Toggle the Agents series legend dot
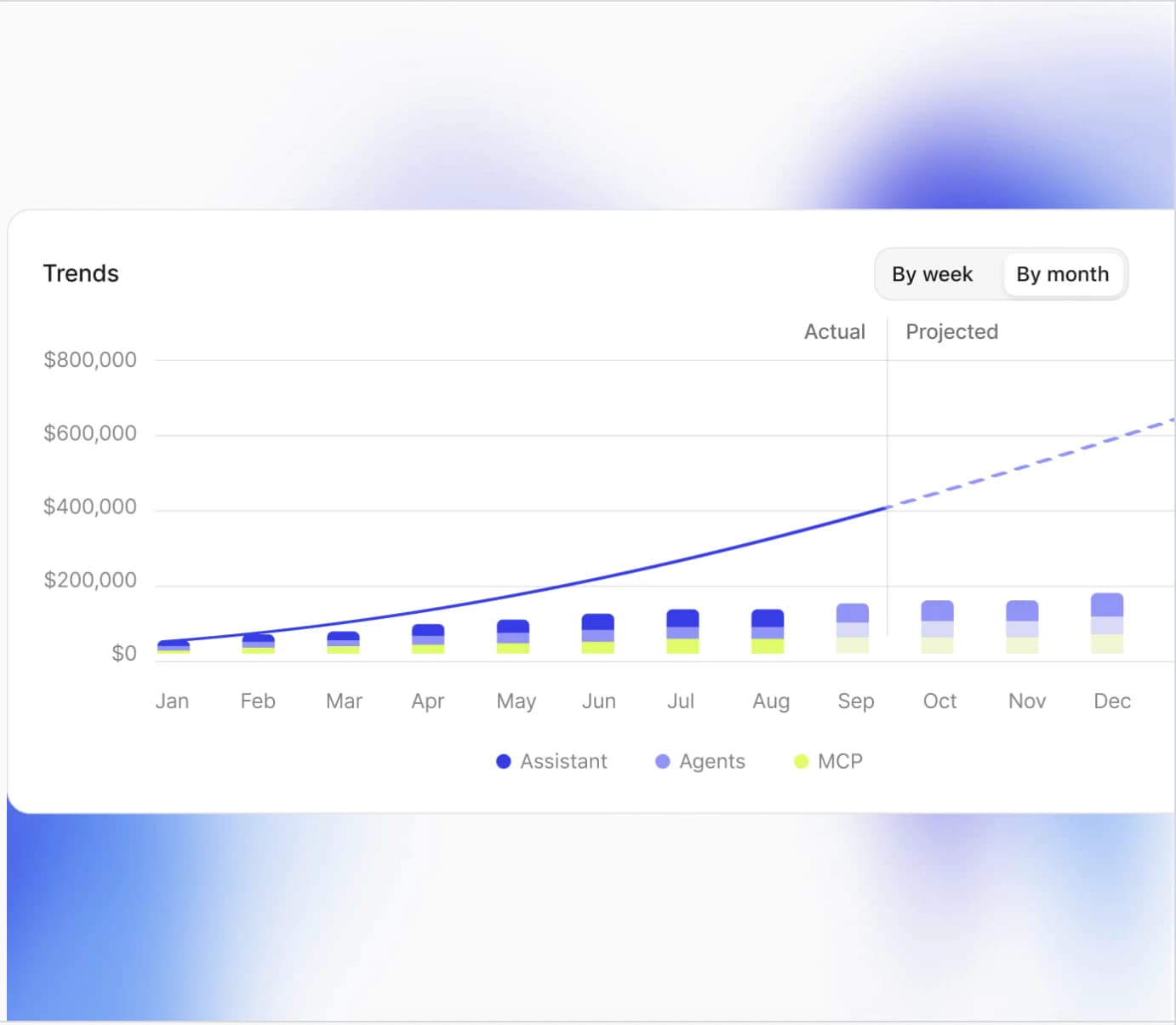This screenshot has height=1025, width=1176. pos(663,761)
